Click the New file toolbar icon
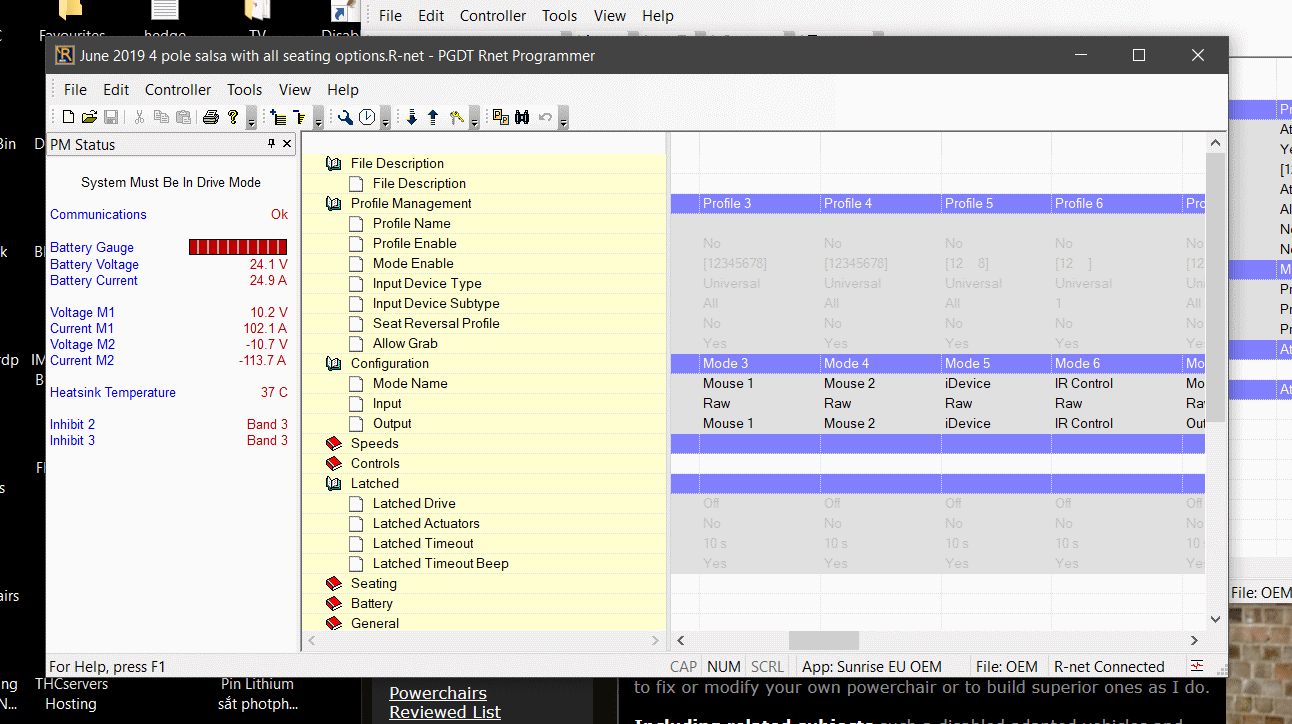The image size is (1292, 724). click(68, 118)
